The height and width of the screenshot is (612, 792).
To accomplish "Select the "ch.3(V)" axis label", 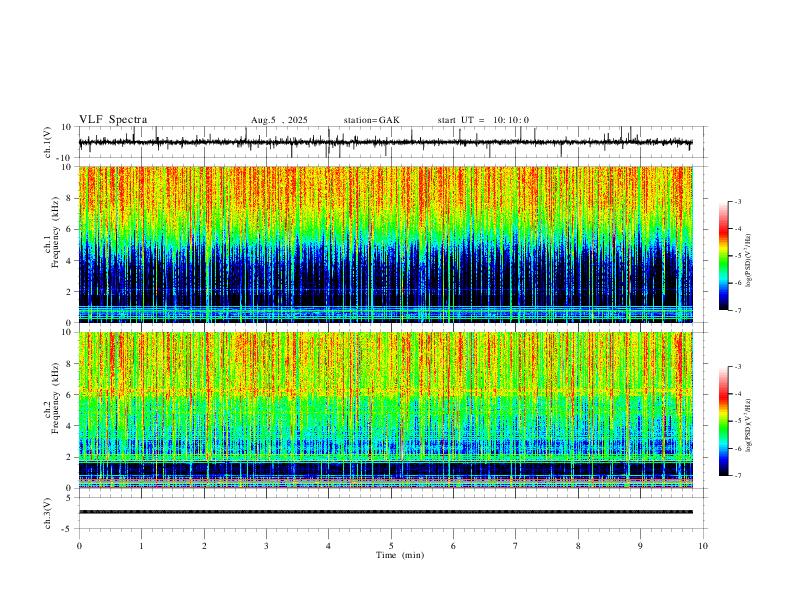I will coord(48,513).
